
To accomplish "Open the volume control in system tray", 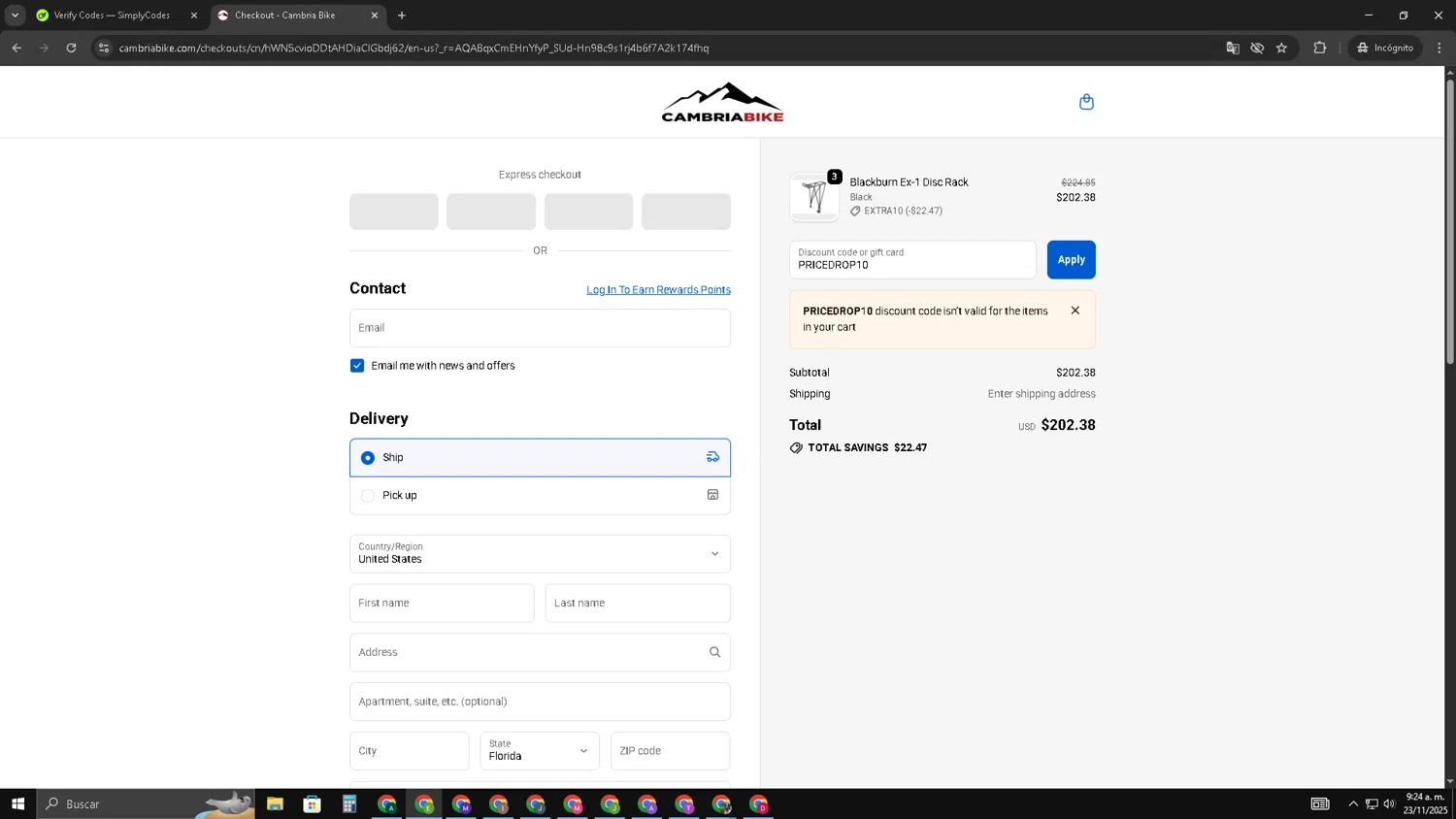I will click(1389, 803).
